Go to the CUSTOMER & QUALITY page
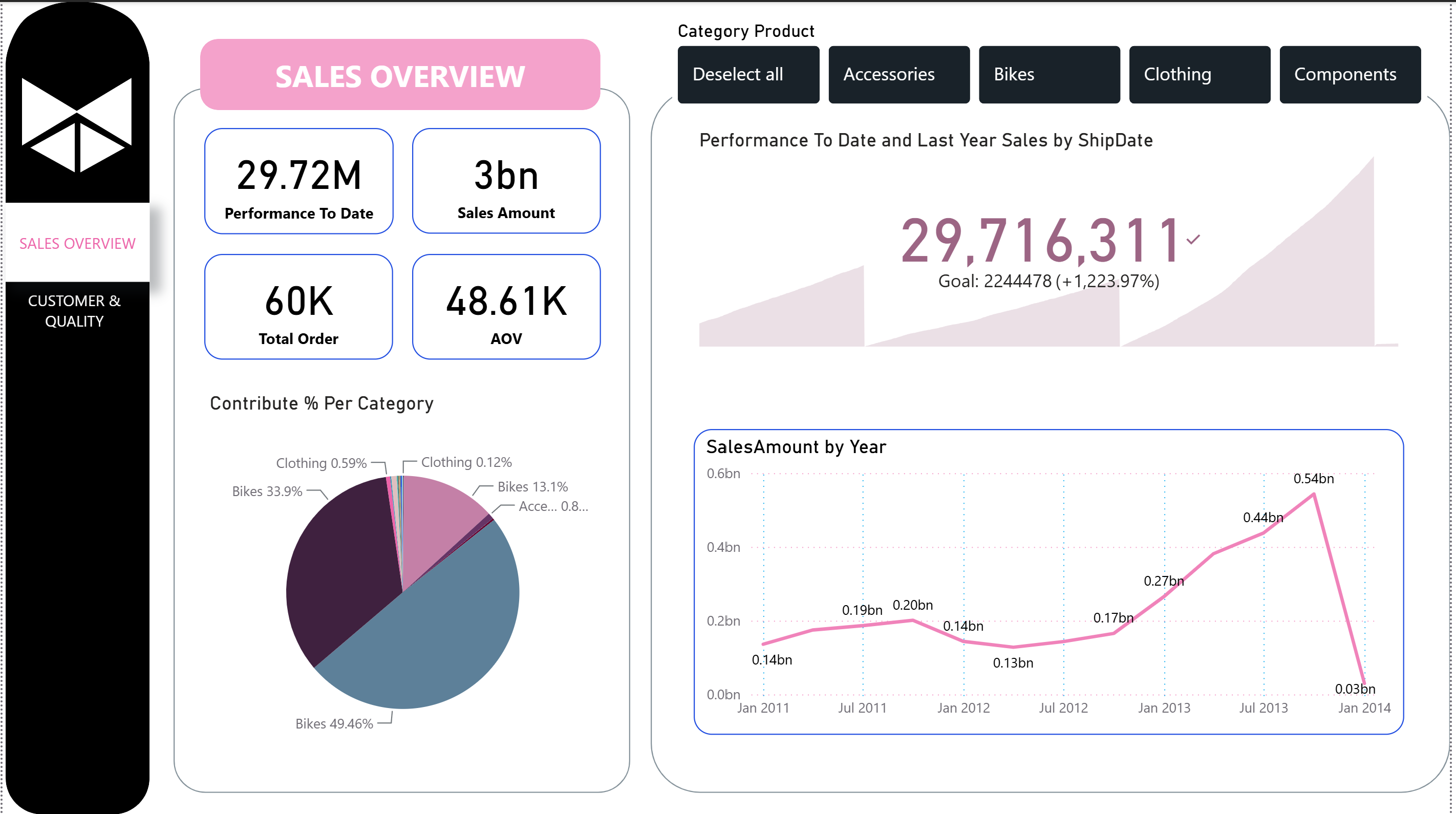This screenshot has height=814, width=1456. (75, 311)
